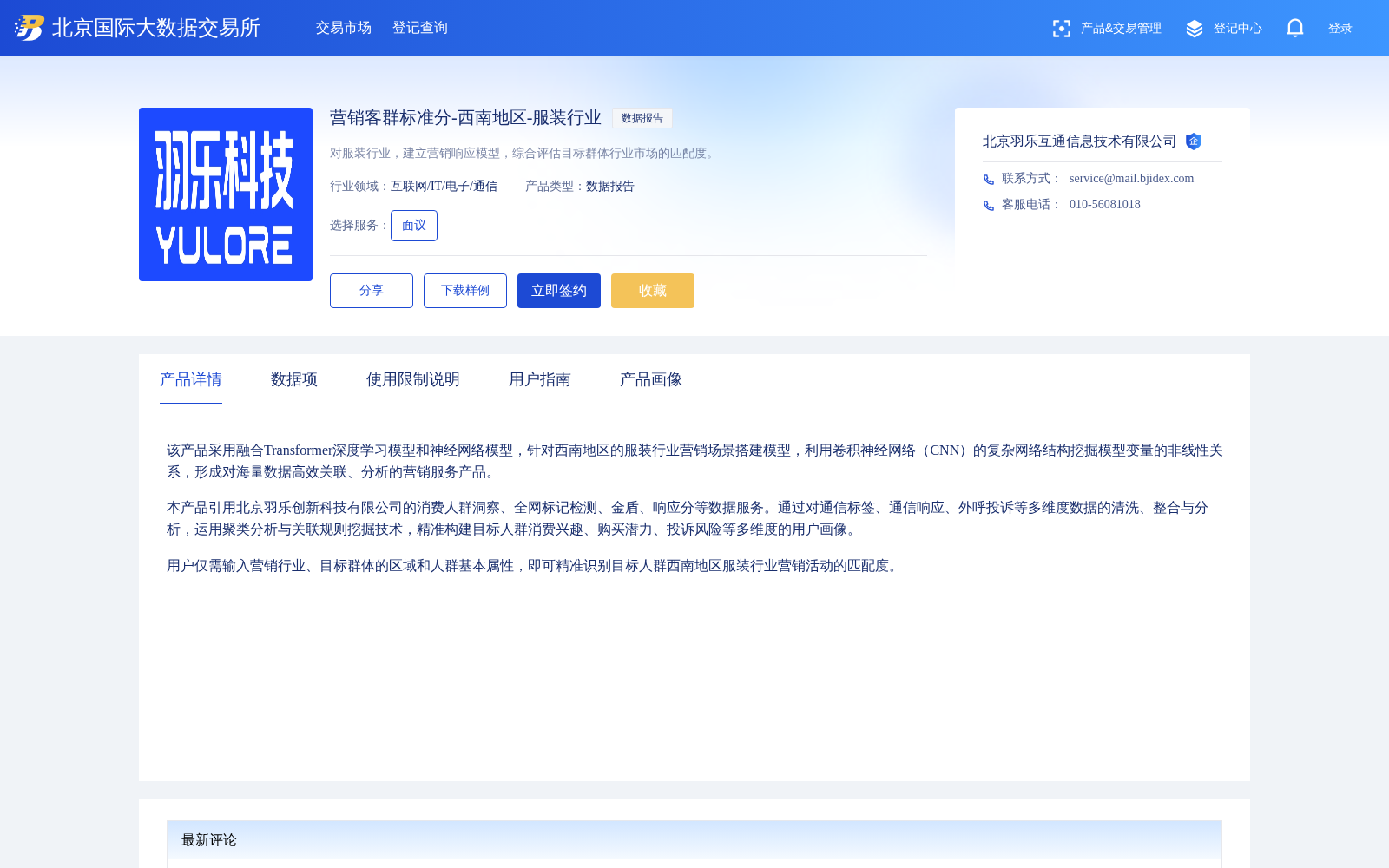Screen dimensions: 1389x868
Task: Click the 立即签约 button
Action: [x=559, y=291]
